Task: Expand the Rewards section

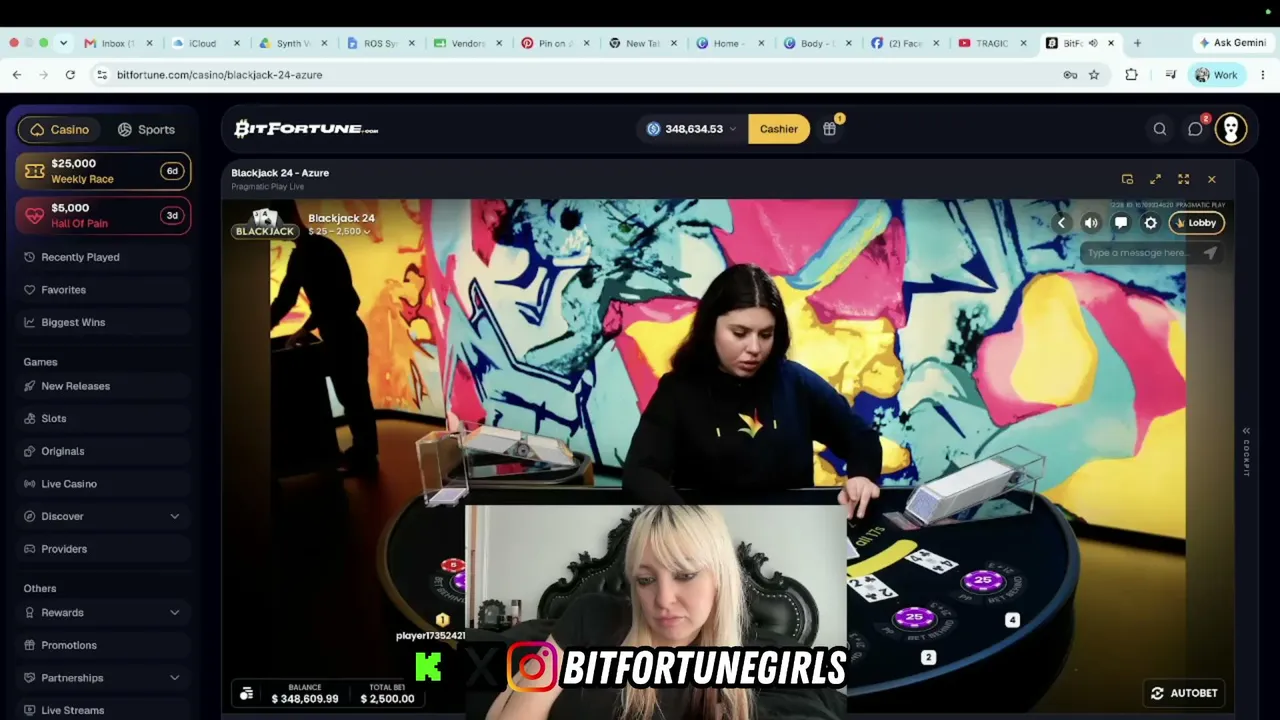Action: (x=103, y=612)
